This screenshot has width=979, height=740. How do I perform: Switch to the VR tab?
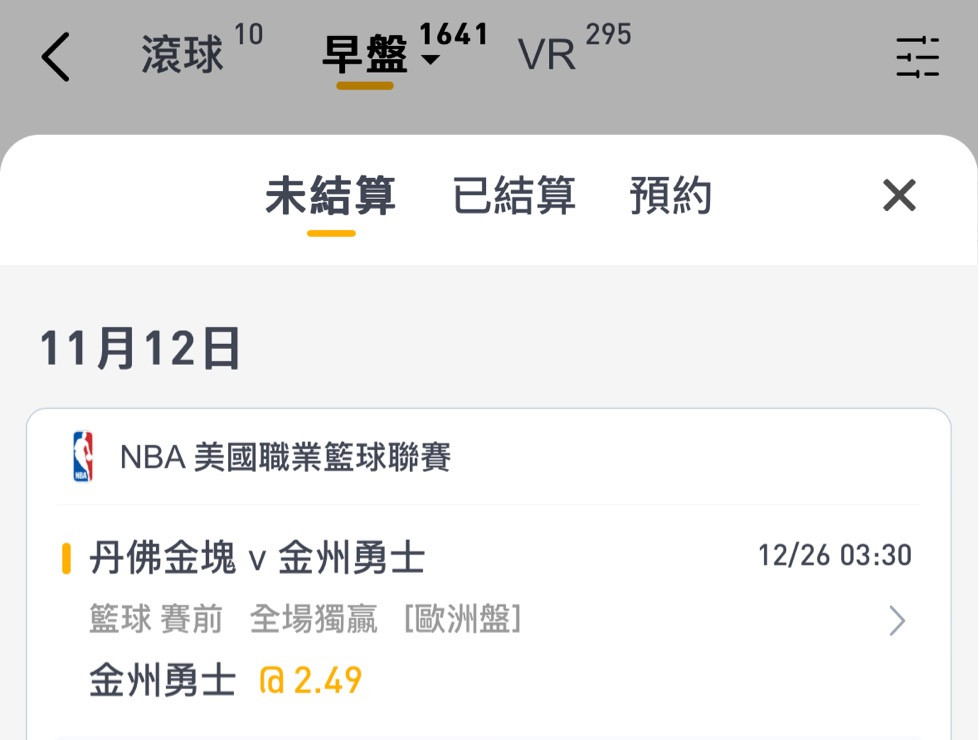tap(547, 55)
